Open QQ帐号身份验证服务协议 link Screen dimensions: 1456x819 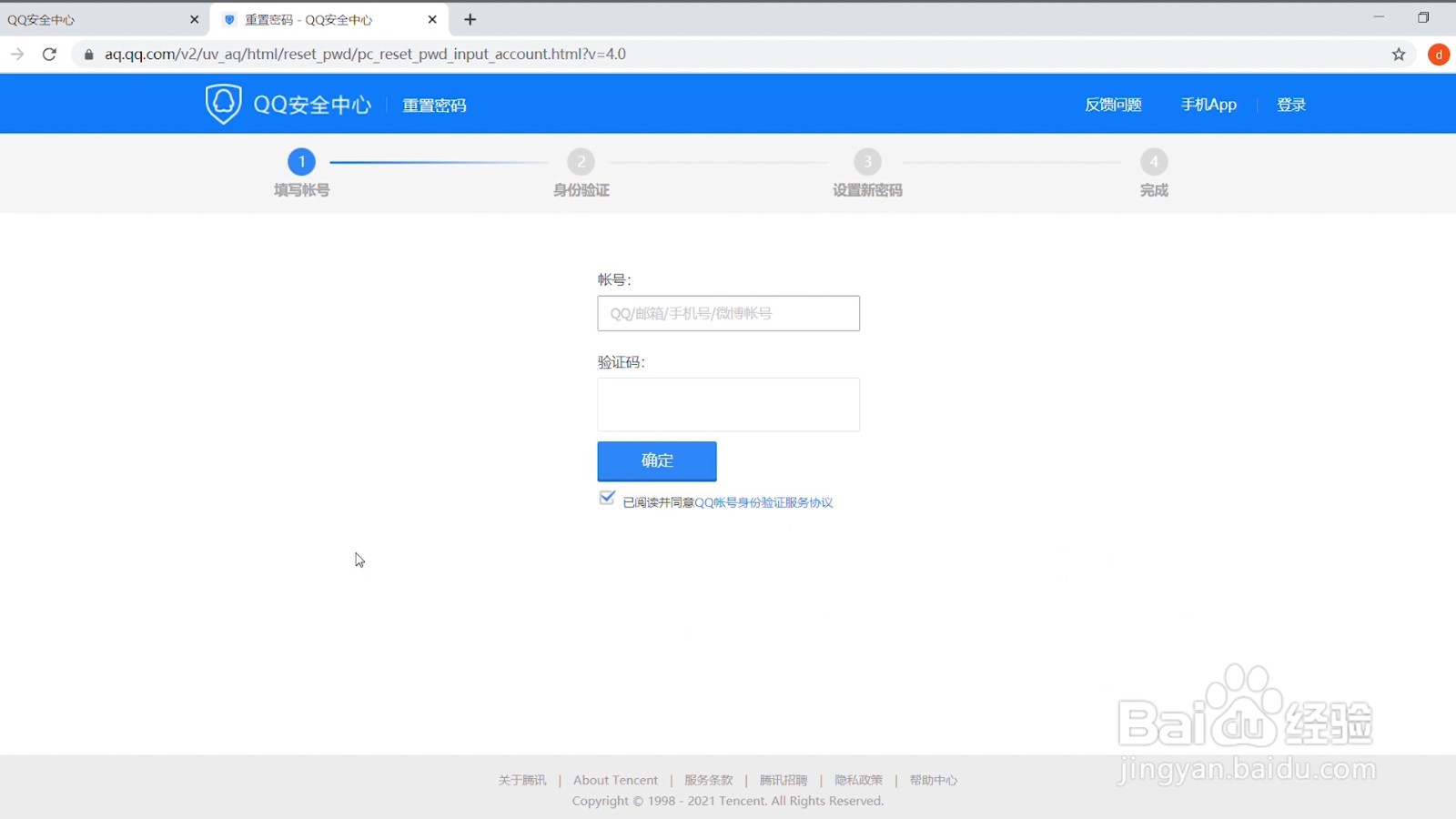tap(763, 502)
